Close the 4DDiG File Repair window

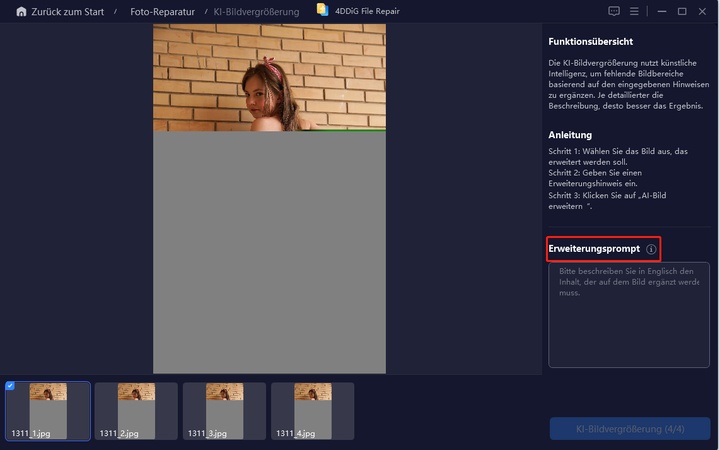[x=704, y=12]
